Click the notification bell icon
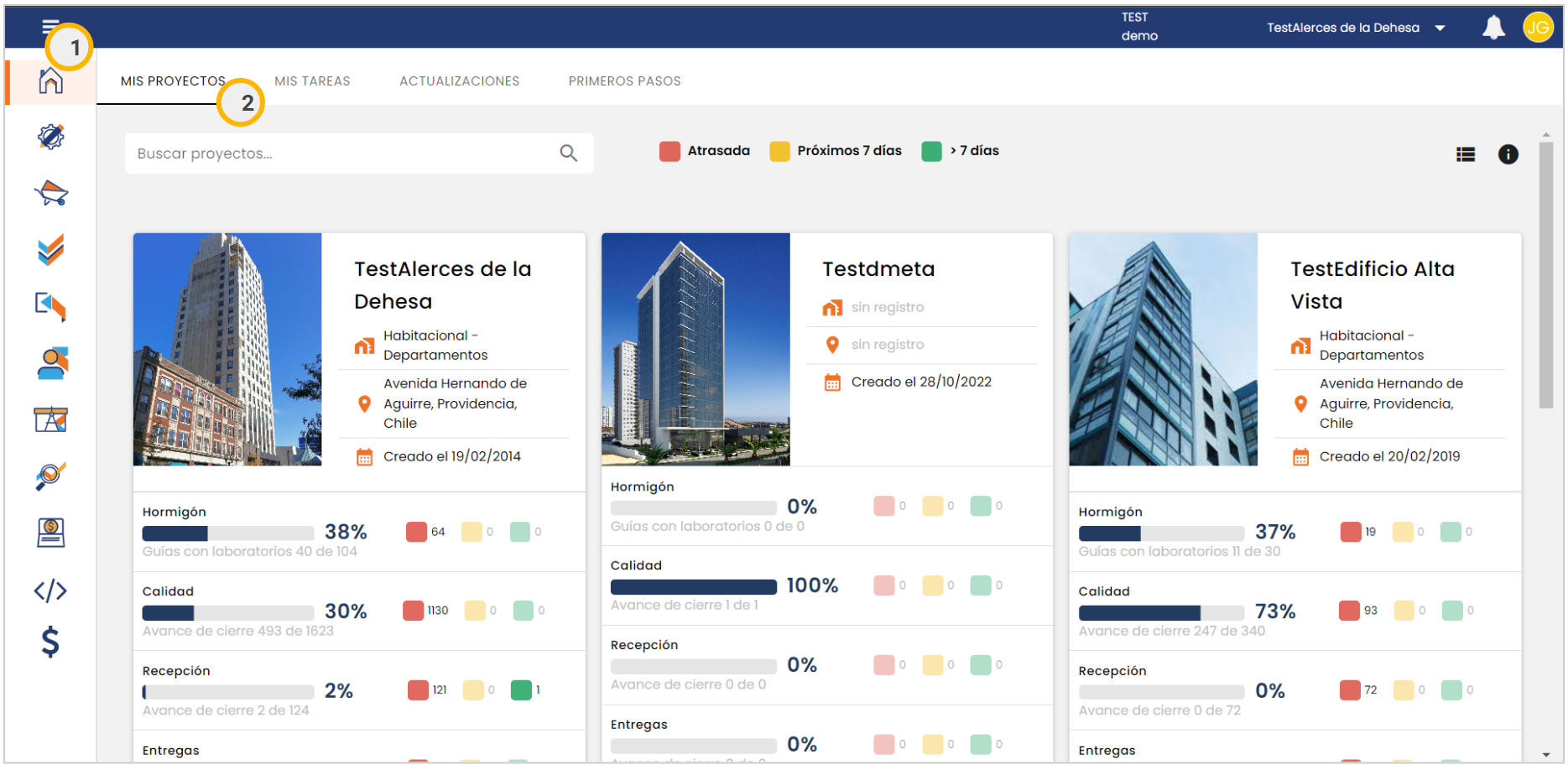The width and height of the screenshot is (1568, 770). click(x=1493, y=28)
